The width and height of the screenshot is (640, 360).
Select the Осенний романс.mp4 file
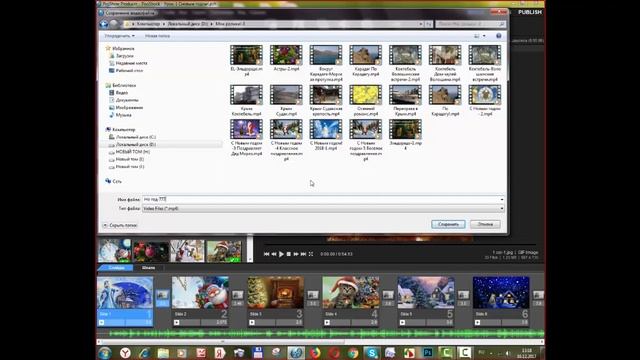coord(365,100)
